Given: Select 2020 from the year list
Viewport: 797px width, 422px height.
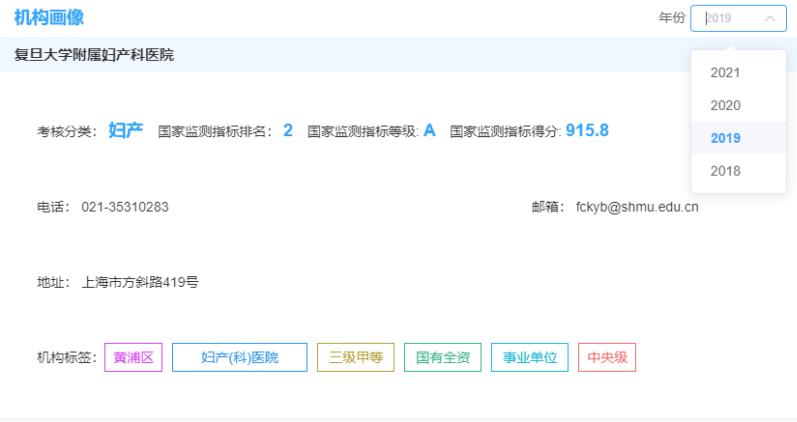Looking at the screenshot, I should (x=738, y=105).
